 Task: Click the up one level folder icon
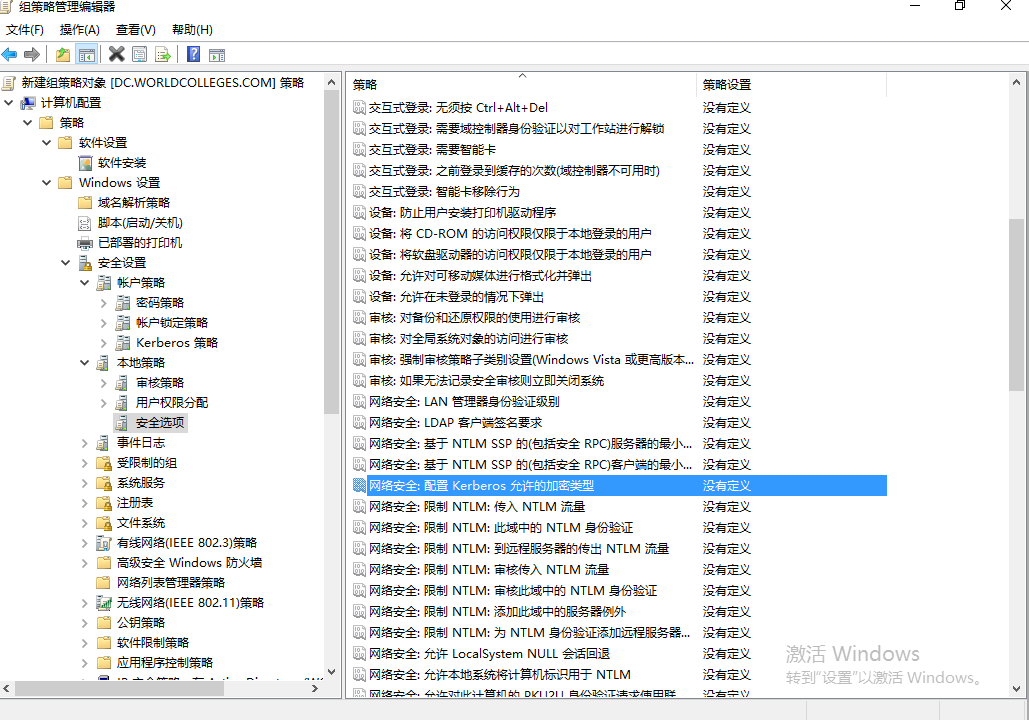point(62,54)
